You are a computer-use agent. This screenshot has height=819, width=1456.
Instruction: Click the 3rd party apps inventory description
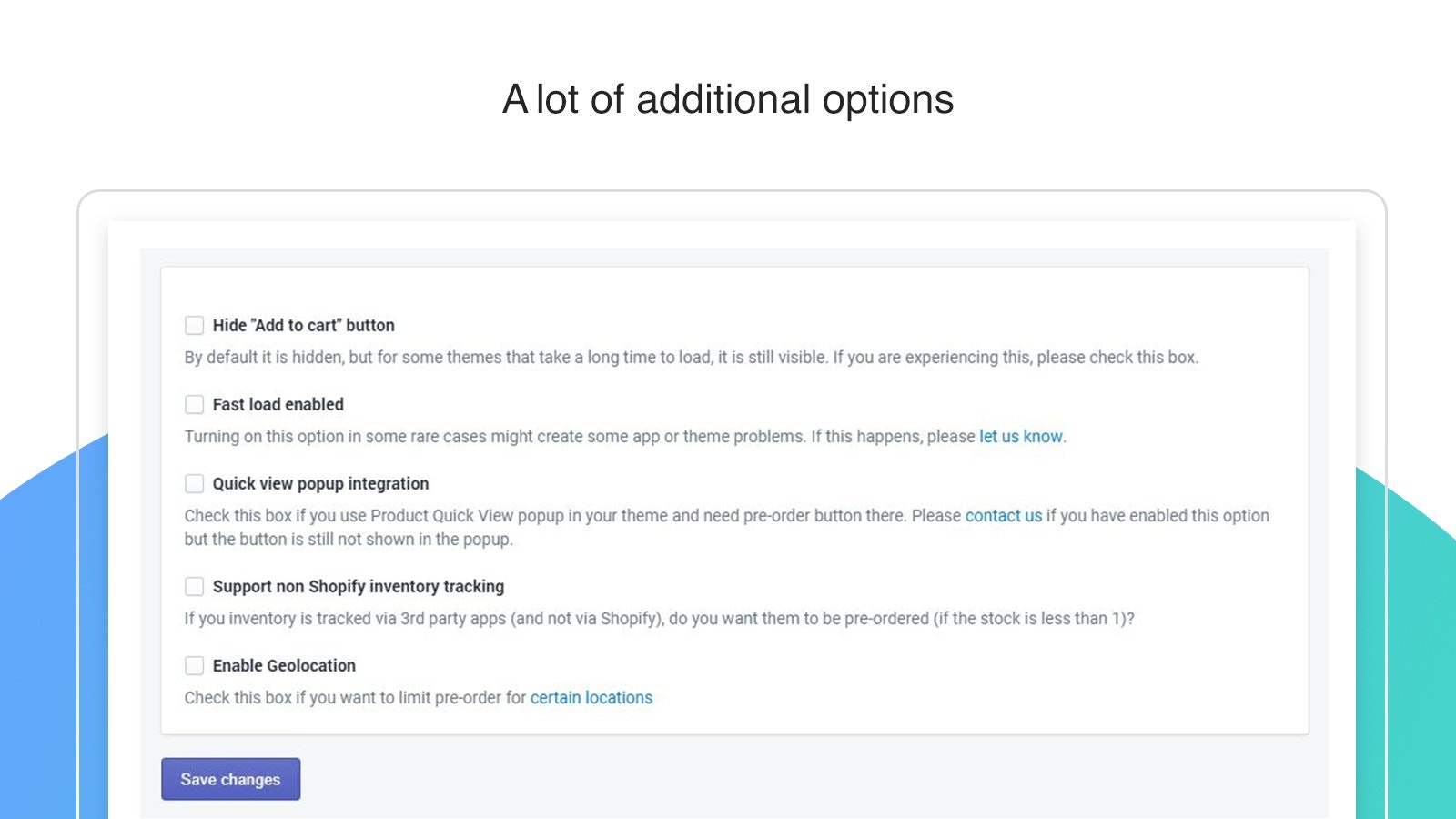pyautogui.click(x=659, y=618)
